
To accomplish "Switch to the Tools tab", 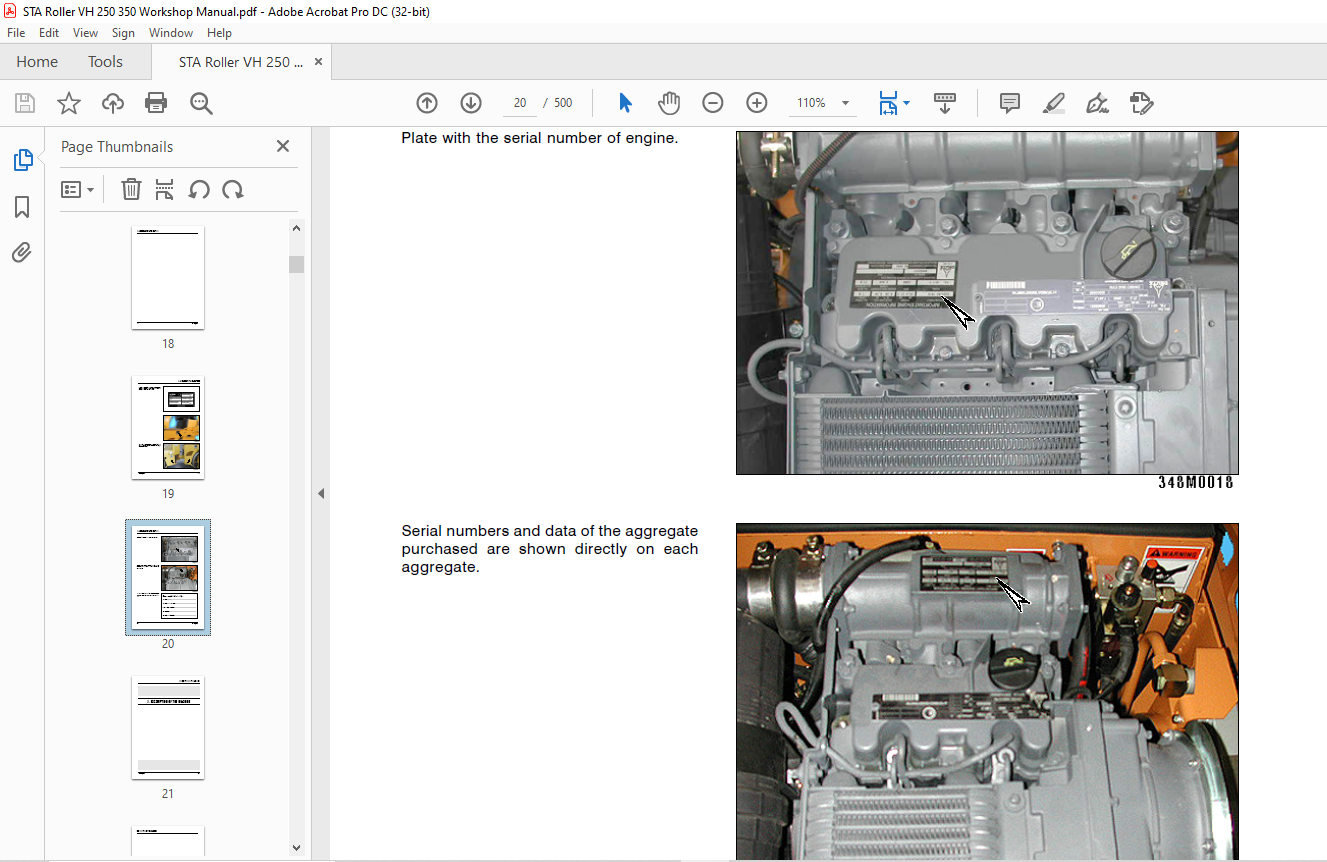I will tap(105, 62).
